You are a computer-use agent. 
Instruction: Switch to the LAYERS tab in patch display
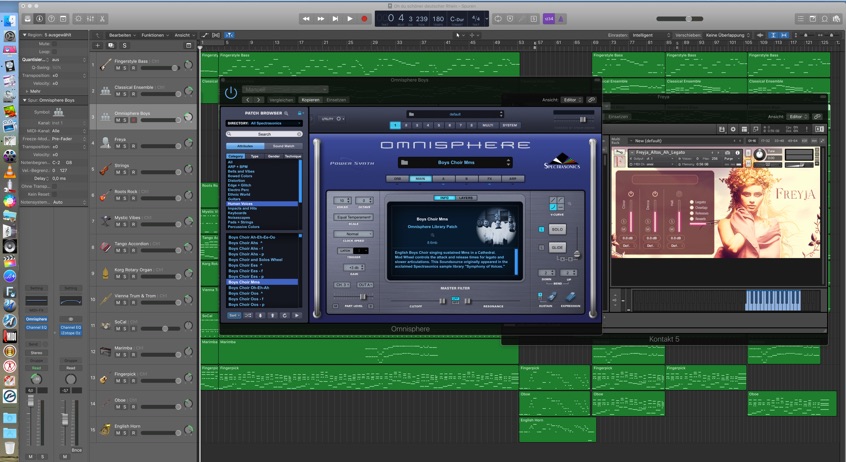click(465, 198)
